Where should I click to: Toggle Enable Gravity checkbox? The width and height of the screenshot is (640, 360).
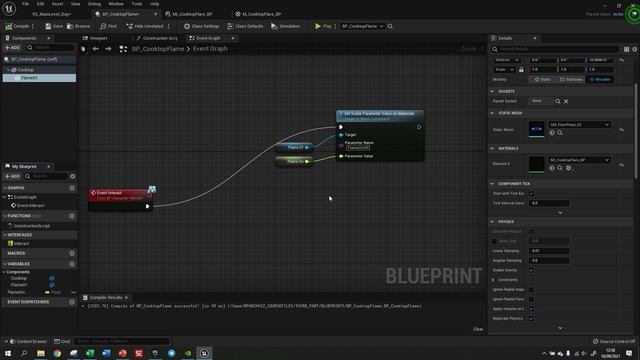pyautogui.click(x=531, y=270)
